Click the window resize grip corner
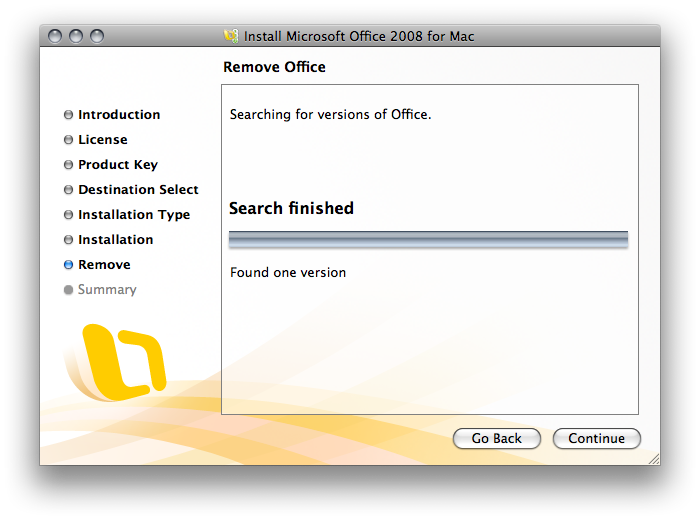Image resolution: width=700 pixels, height=520 pixels. coord(654,459)
